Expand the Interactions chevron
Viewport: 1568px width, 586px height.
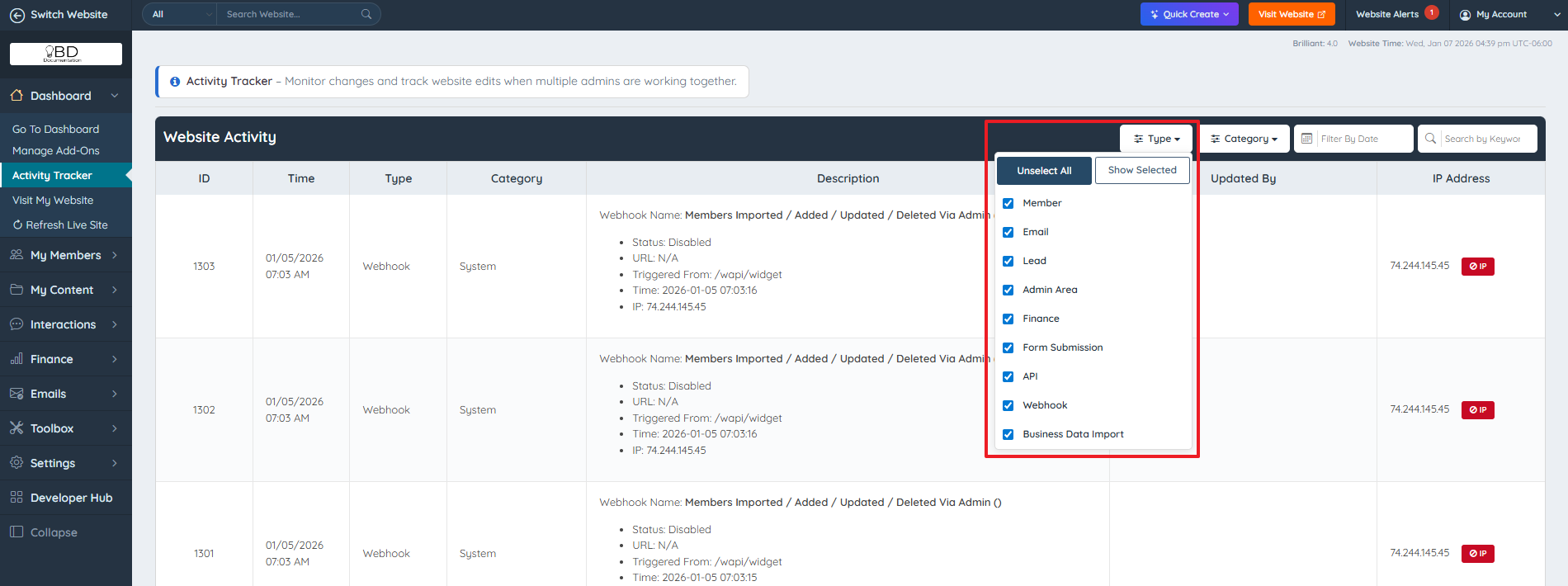(x=115, y=324)
